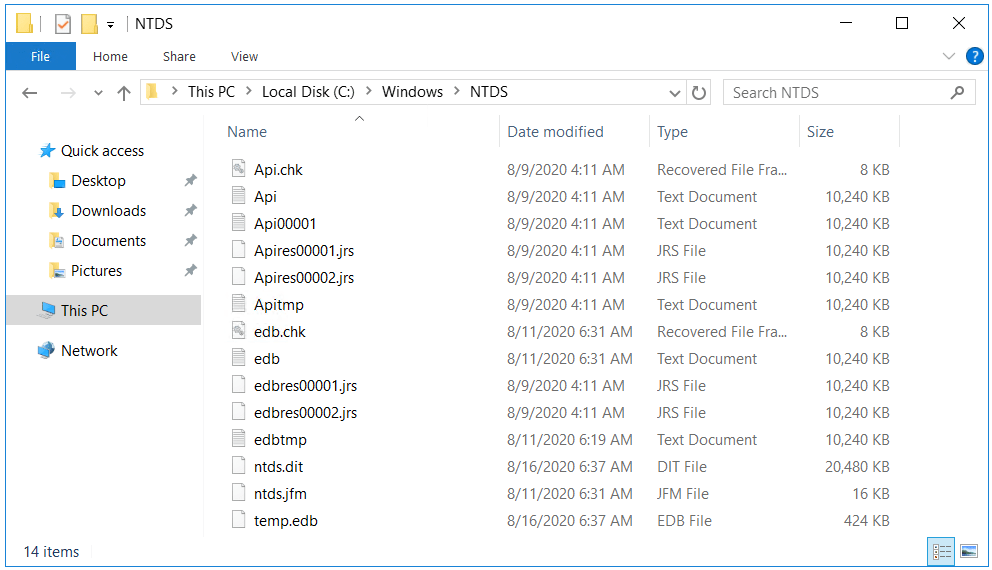Select the edbres00001.jrs file icon
The image size is (992, 570).
pos(239,385)
